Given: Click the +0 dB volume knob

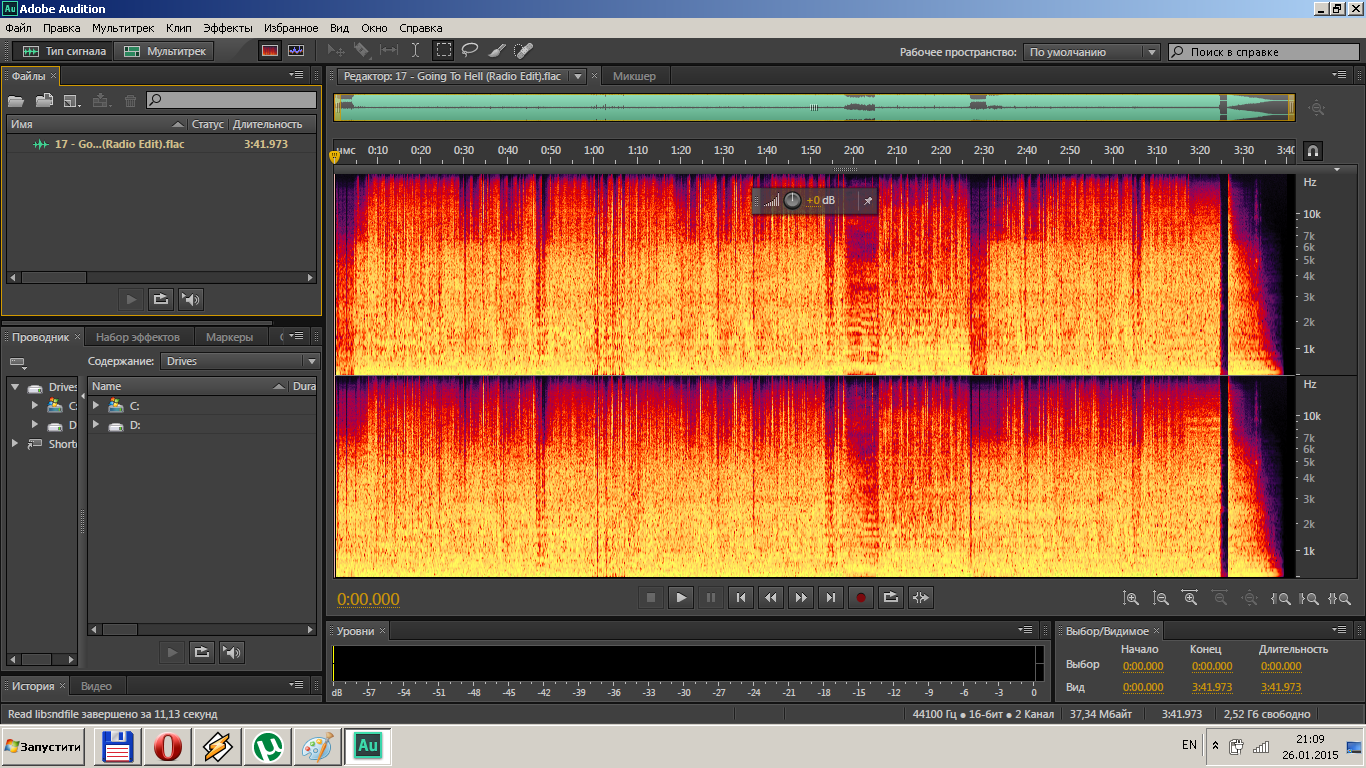Looking at the screenshot, I should (792, 200).
